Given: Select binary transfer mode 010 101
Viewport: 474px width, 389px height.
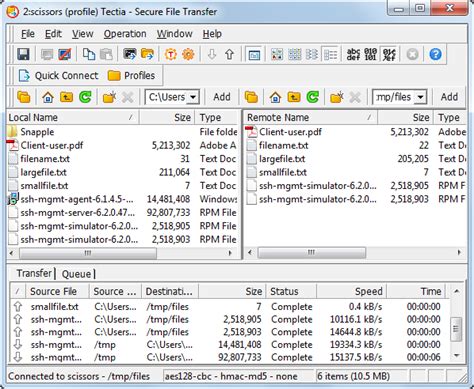Looking at the screenshot, I should coord(371,54).
